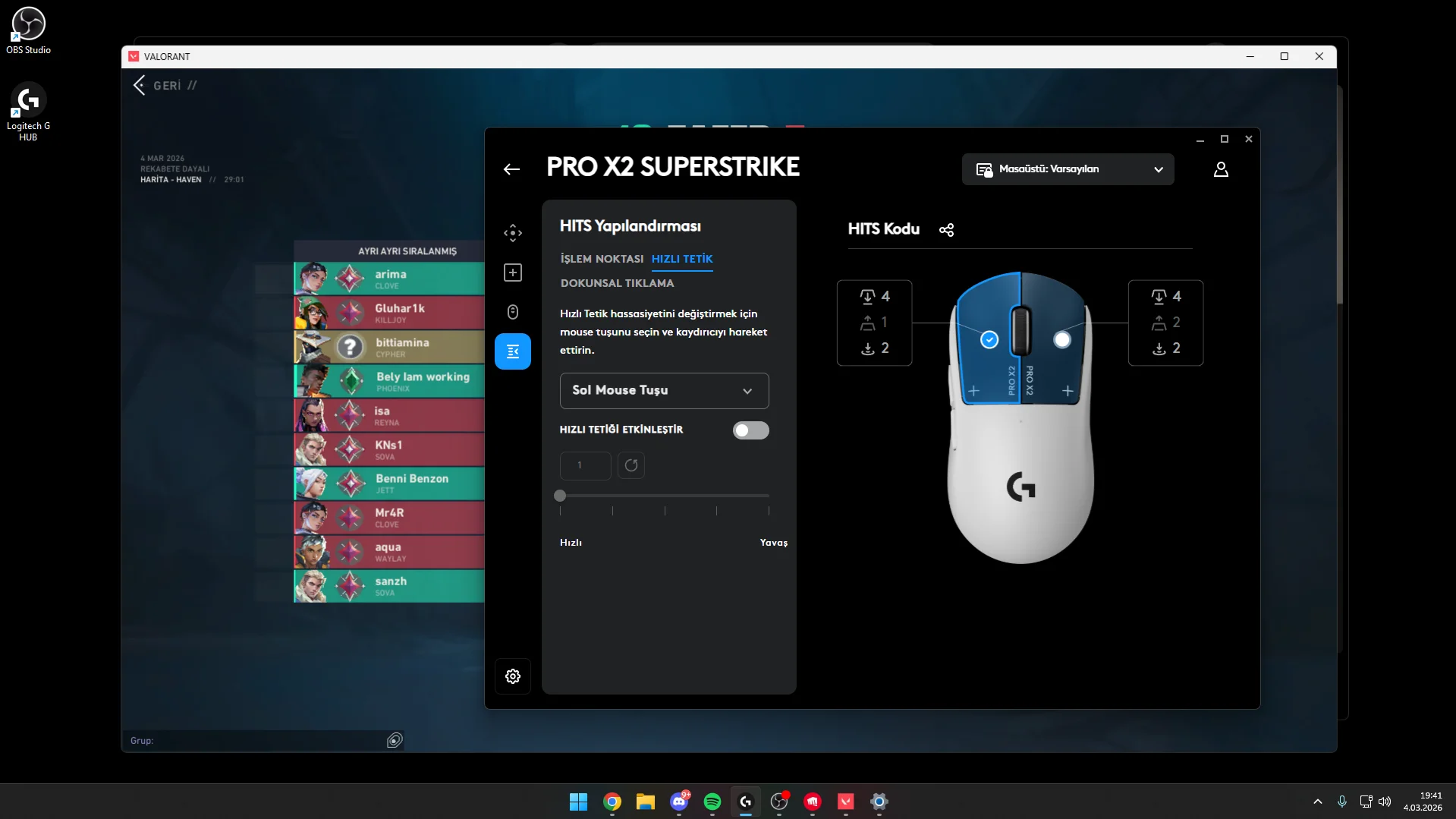The image size is (1456, 819).
Task: Open the Windows Start menu
Action: [578, 802]
